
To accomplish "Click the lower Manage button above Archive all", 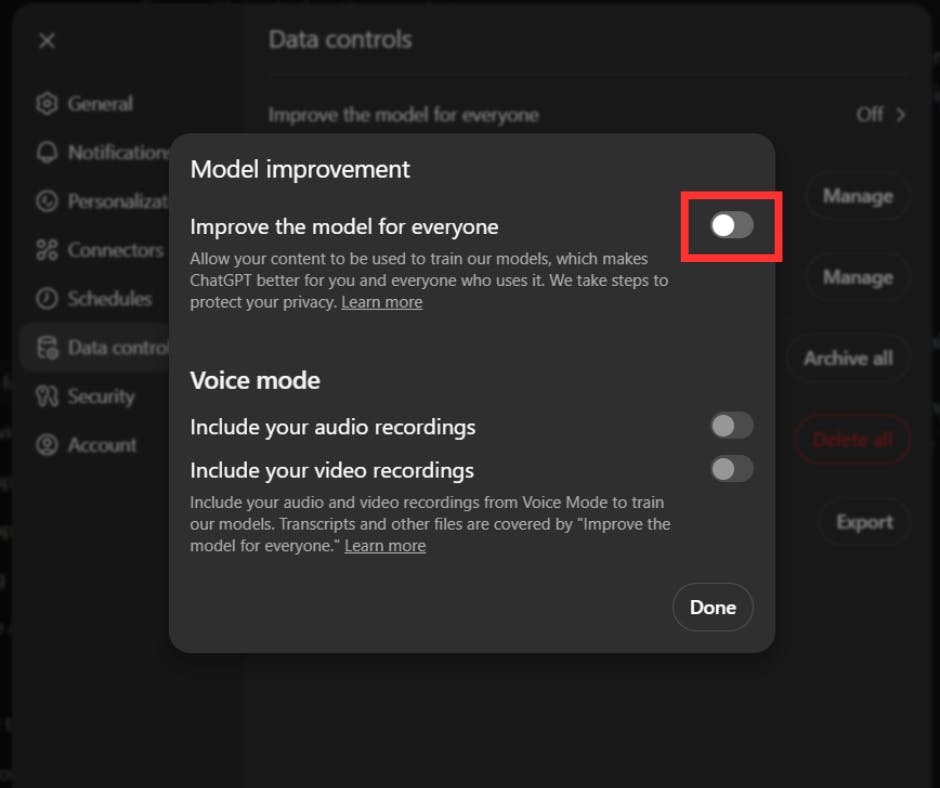I will pyautogui.click(x=857, y=277).
